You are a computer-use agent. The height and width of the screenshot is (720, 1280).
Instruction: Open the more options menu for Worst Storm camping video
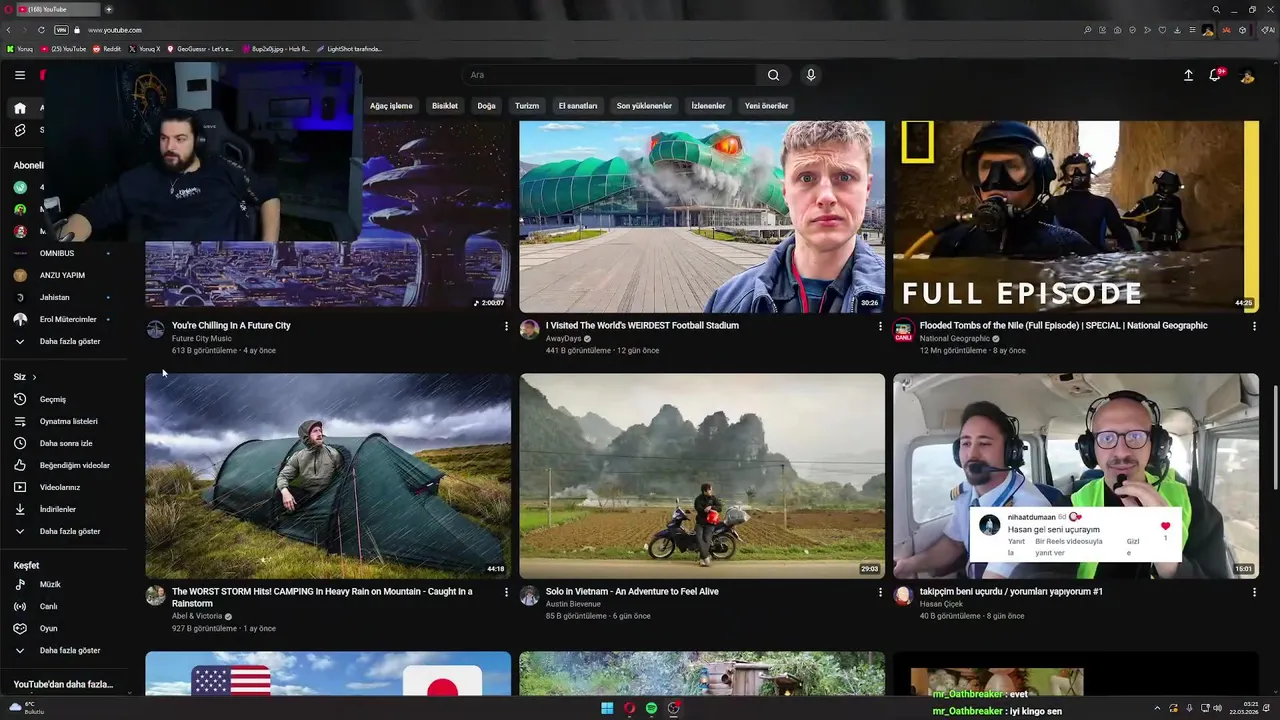click(506, 592)
